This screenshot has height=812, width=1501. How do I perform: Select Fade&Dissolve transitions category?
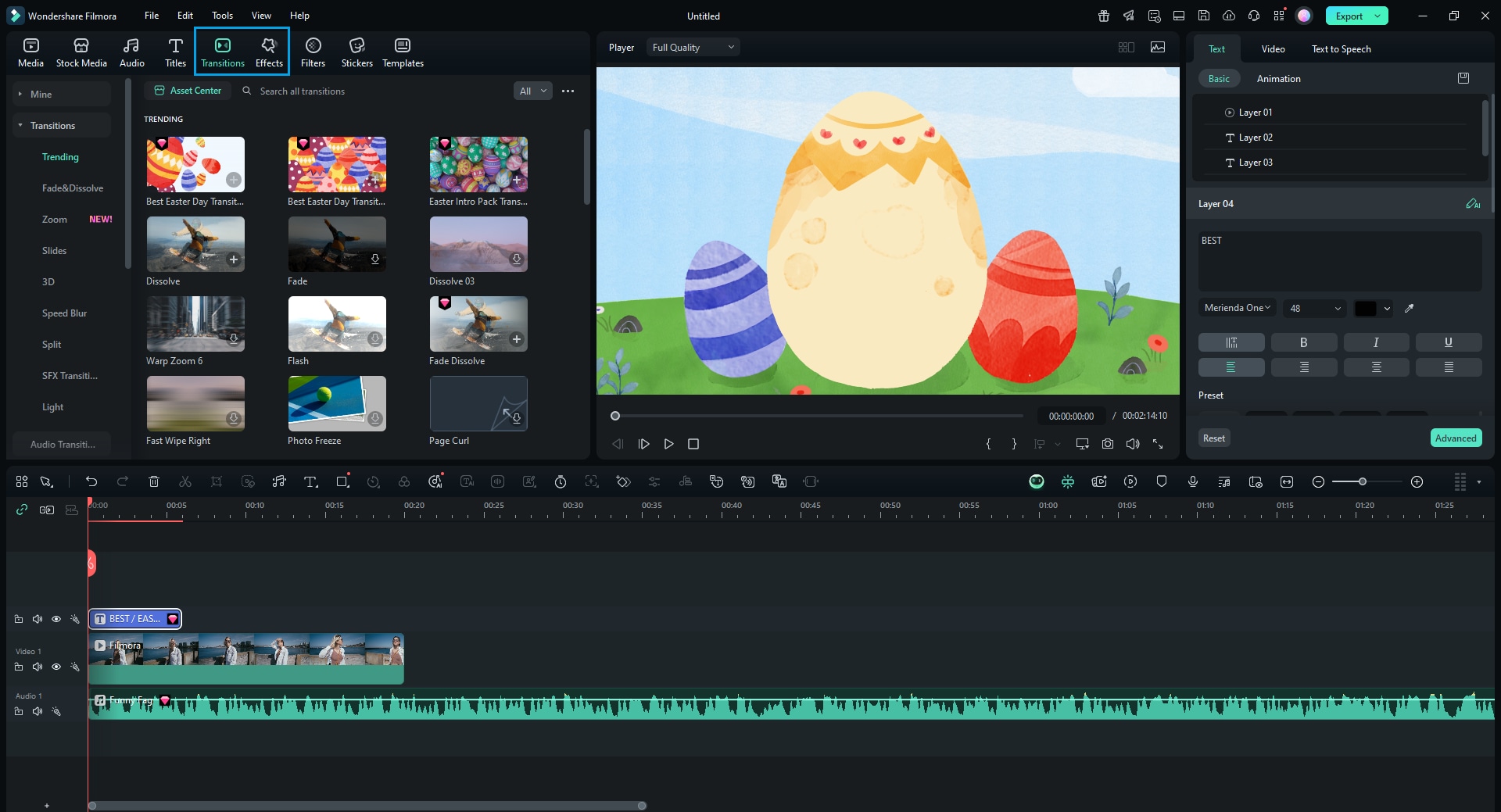point(73,188)
